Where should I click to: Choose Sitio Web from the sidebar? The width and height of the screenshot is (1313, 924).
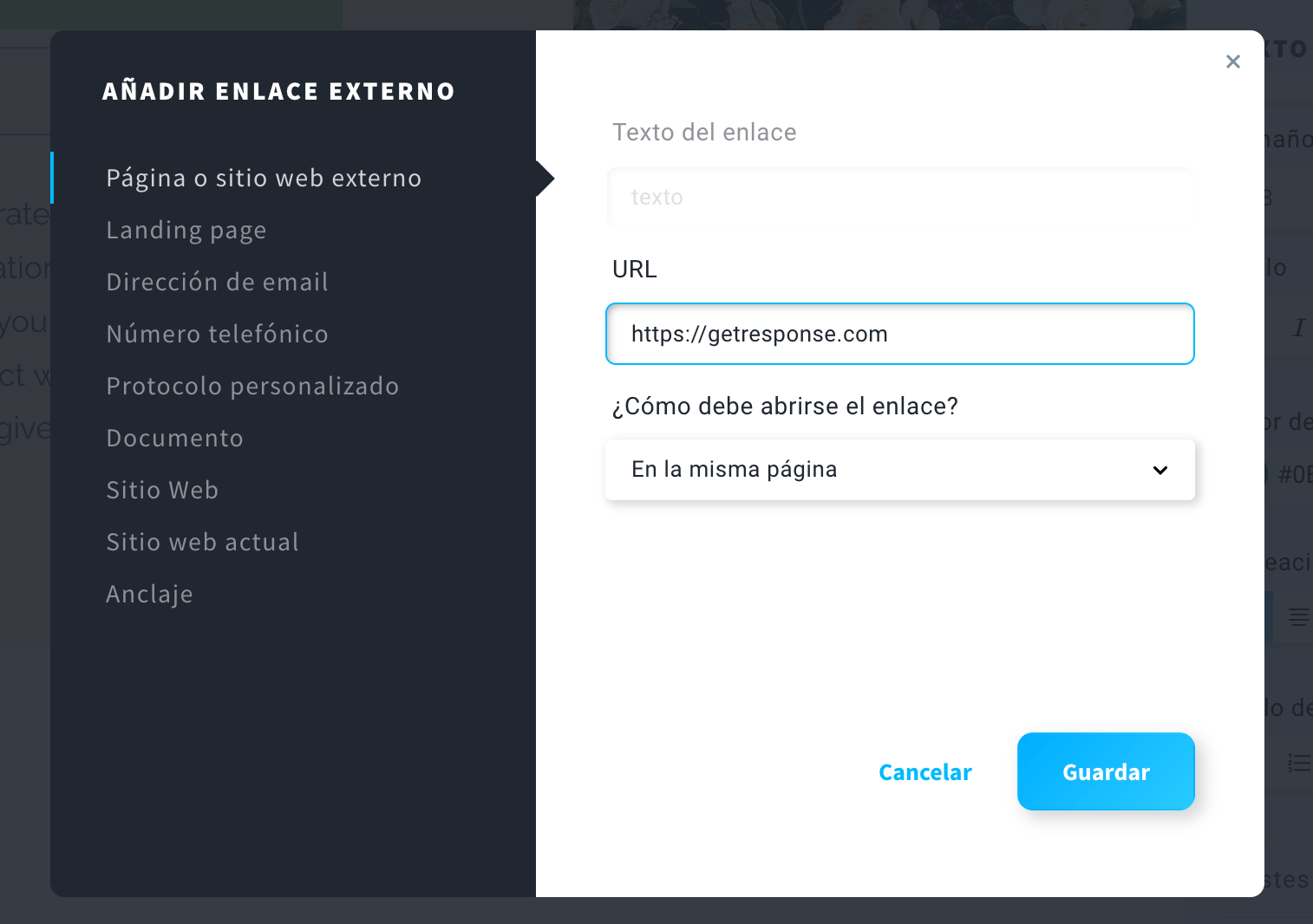(x=162, y=490)
